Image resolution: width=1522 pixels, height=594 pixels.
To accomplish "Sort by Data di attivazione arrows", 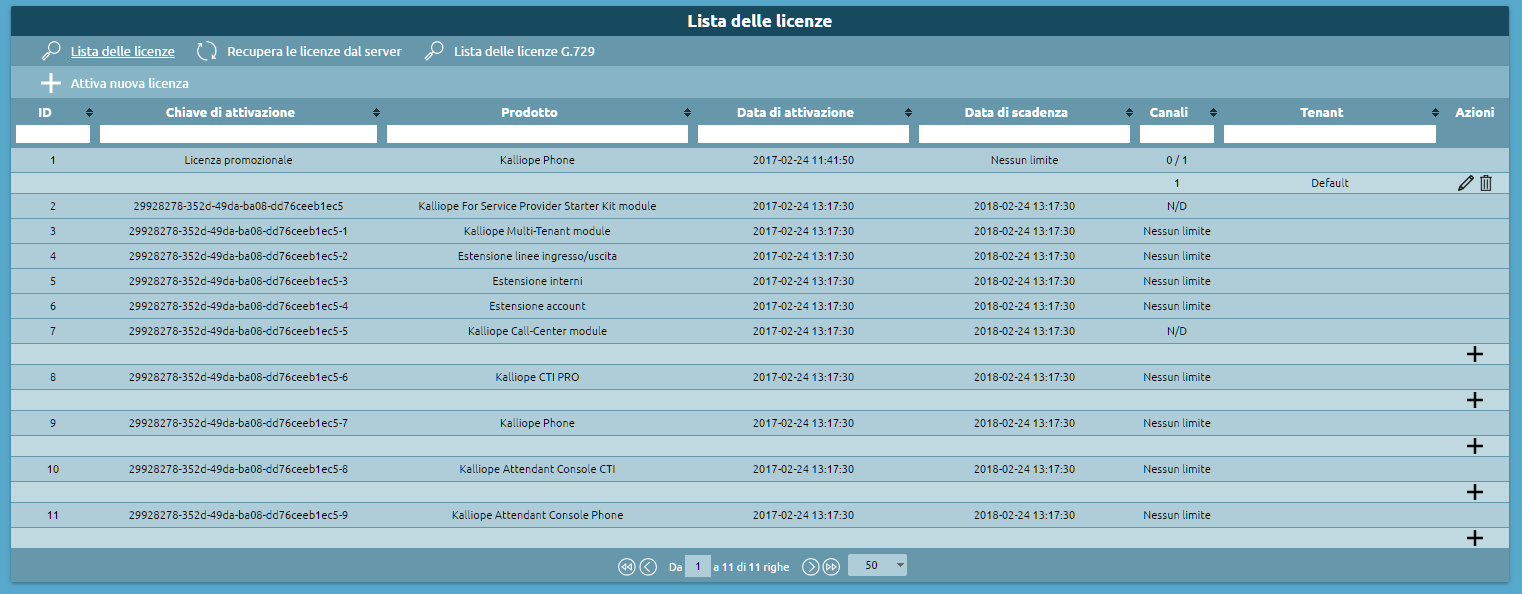I will click(x=908, y=113).
